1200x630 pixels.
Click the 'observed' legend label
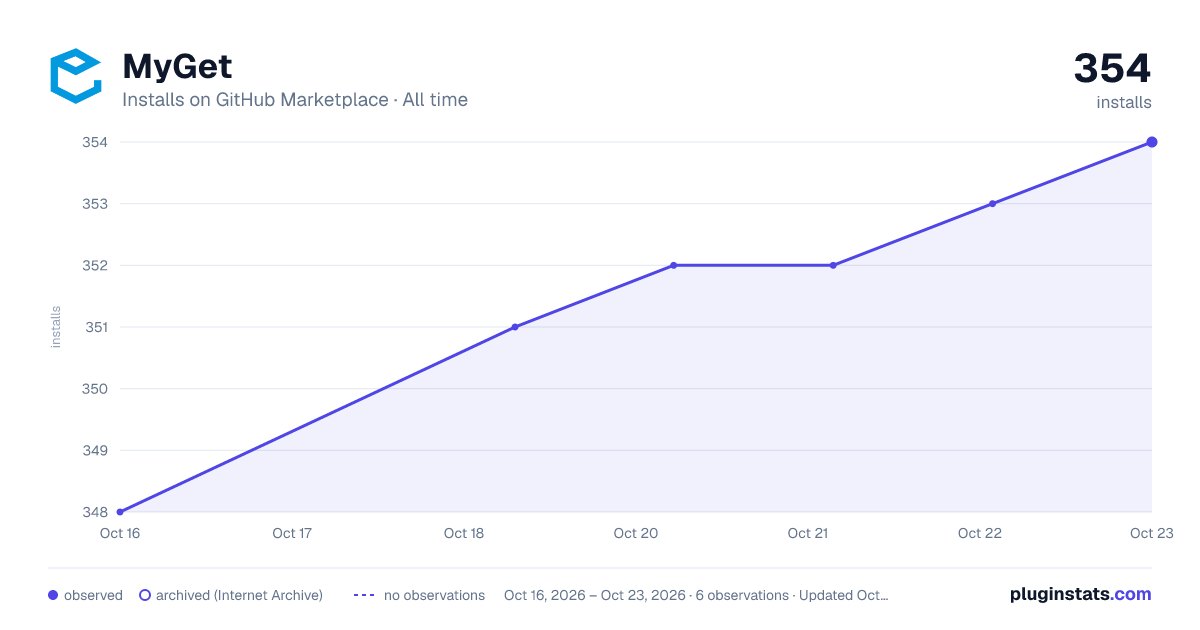pyautogui.click(x=93, y=595)
